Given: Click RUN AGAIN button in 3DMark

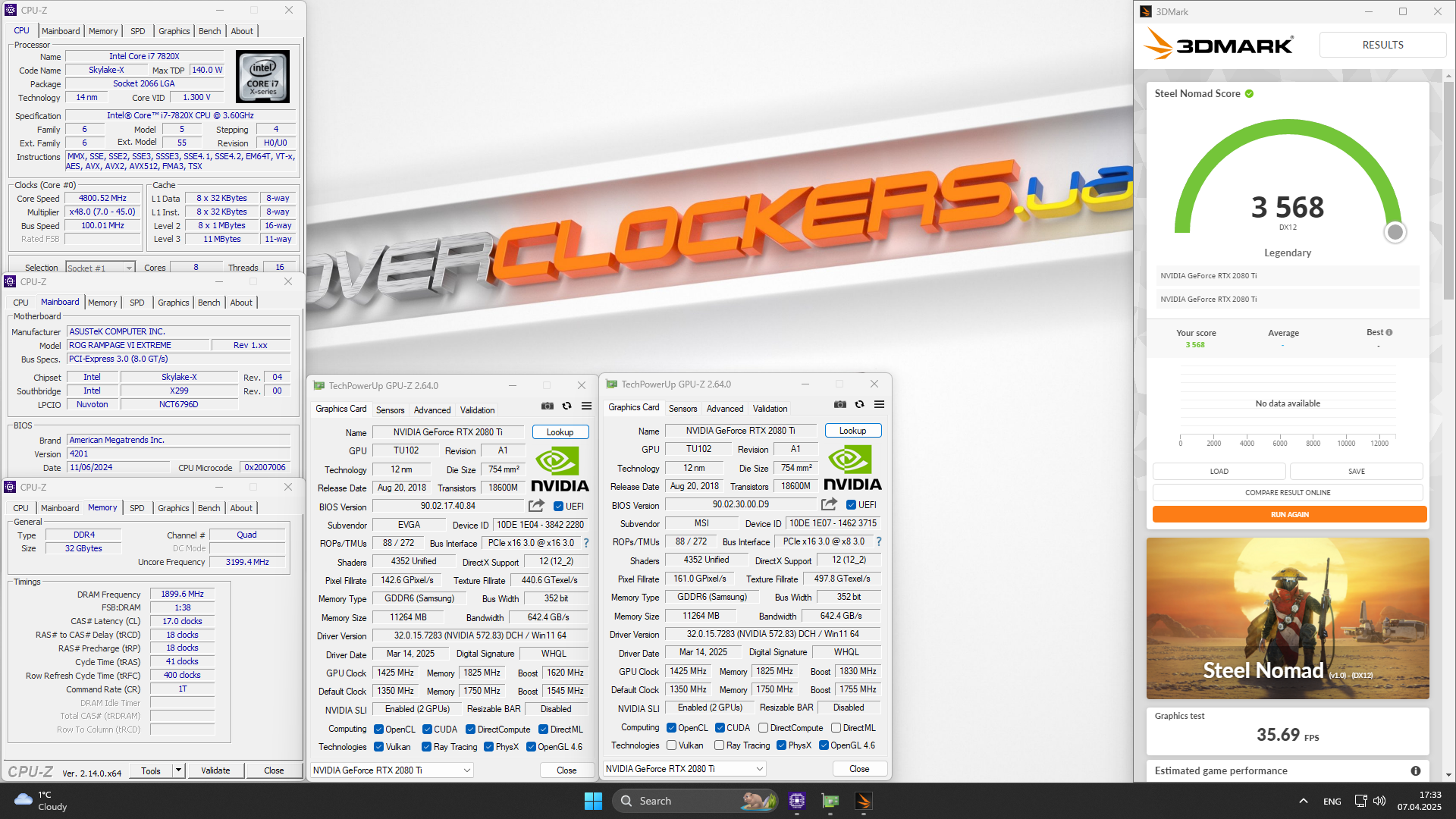Looking at the screenshot, I should [1290, 515].
